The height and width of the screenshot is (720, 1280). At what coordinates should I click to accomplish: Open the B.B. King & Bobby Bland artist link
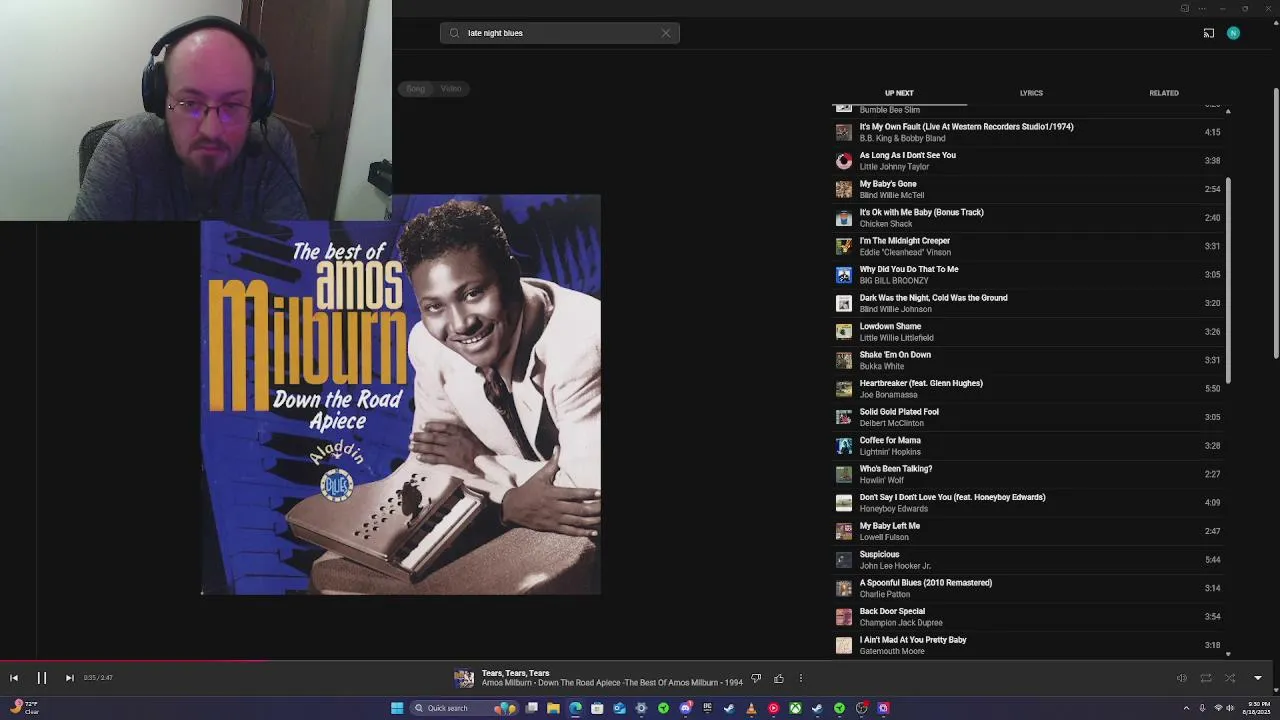coord(902,138)
